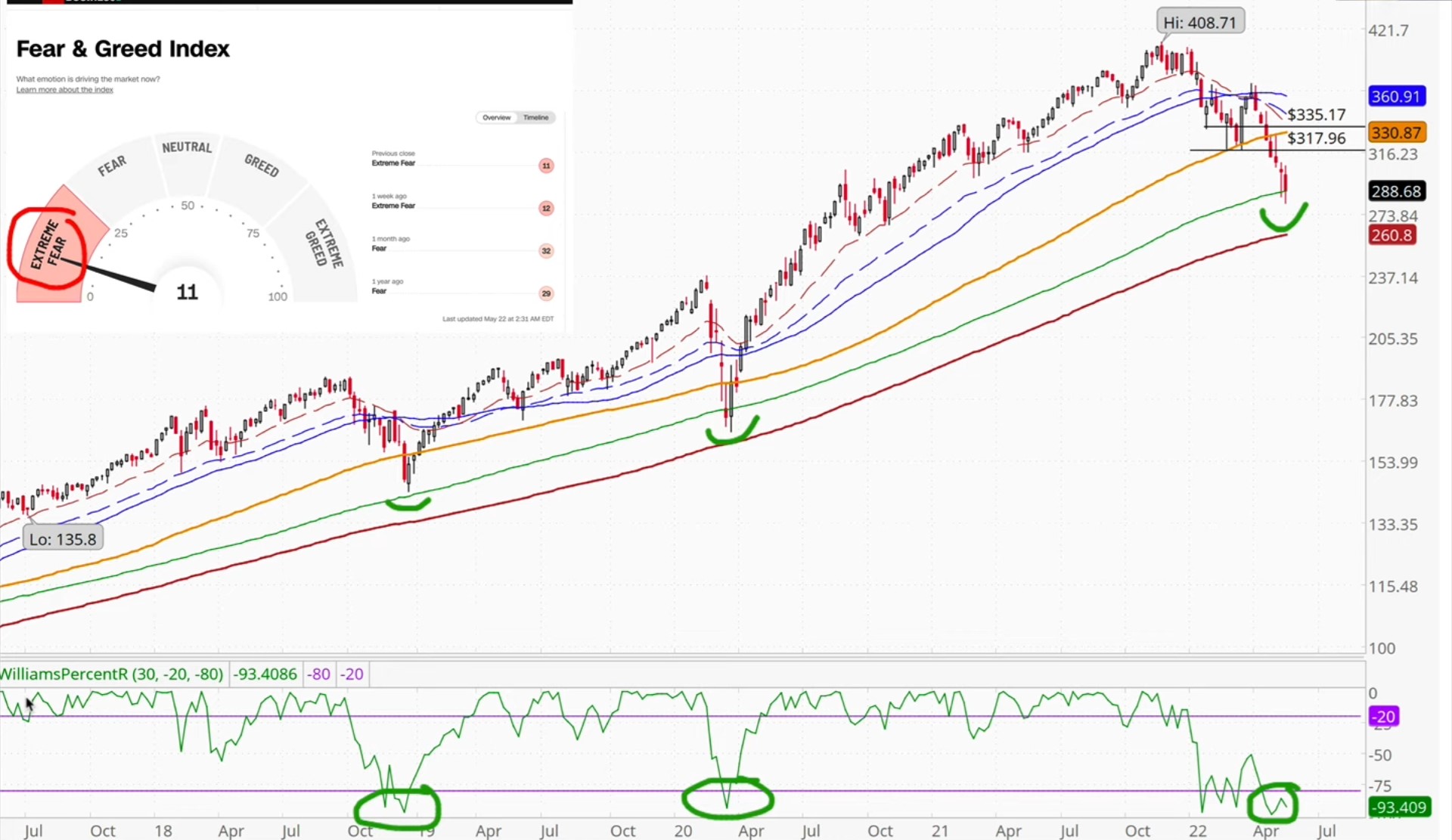Open the WilliamsPercentR (30, -20, -80) study label
1452x840 pixels.
pos(112,674)
